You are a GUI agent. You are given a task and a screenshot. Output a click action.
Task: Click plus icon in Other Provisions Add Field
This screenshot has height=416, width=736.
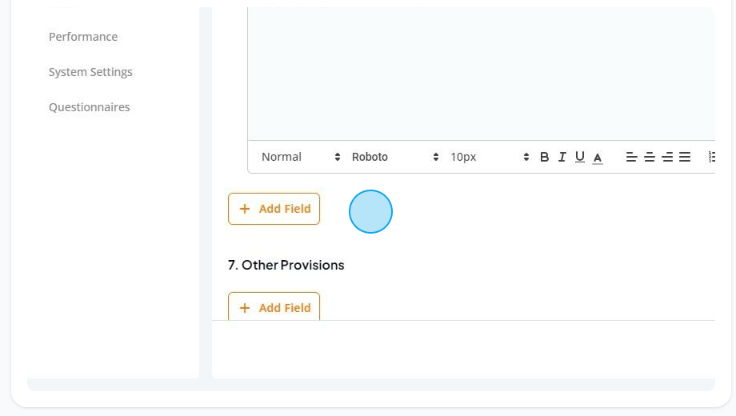(245, 308)
